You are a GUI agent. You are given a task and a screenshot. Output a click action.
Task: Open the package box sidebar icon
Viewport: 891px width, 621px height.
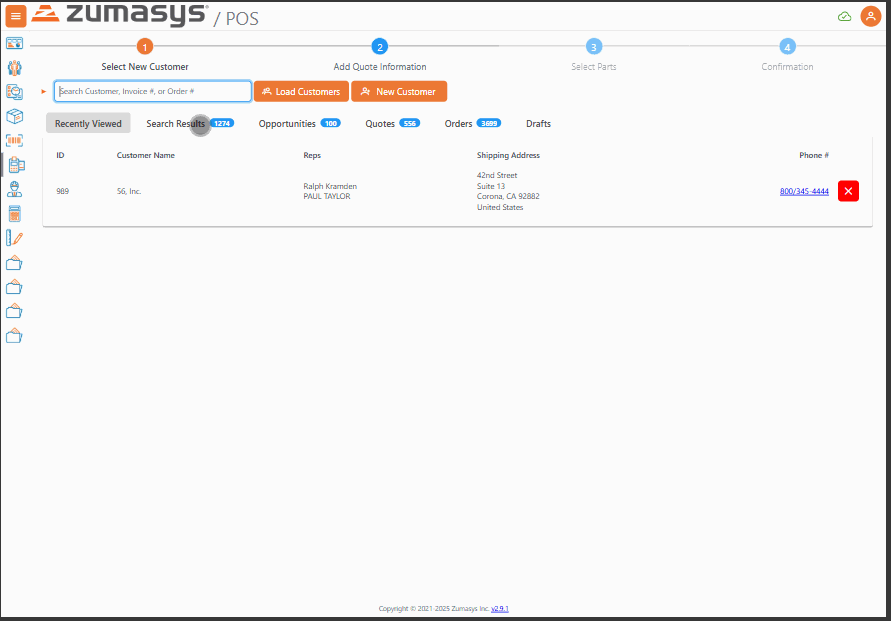click(14, 116)
